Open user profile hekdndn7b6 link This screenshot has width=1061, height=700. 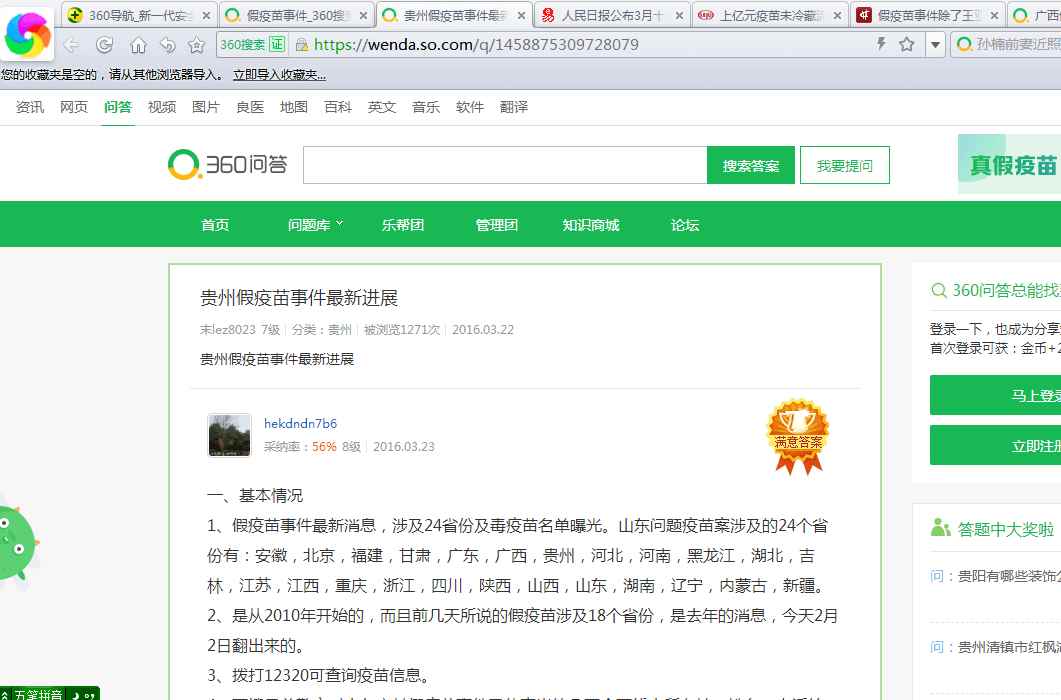tap(300, 424)
